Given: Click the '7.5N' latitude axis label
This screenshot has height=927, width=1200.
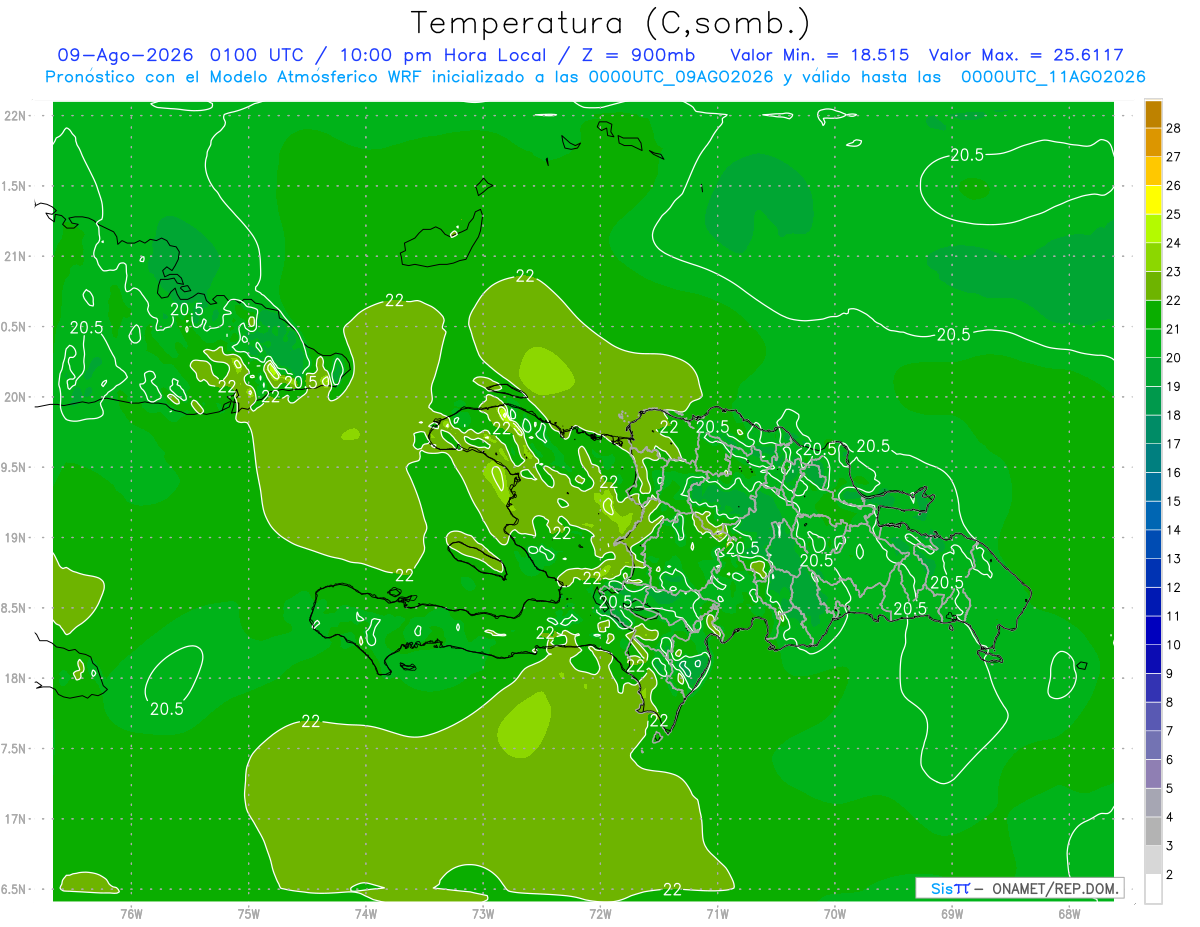Looking at the screenshot, I should tap(14, 749).
